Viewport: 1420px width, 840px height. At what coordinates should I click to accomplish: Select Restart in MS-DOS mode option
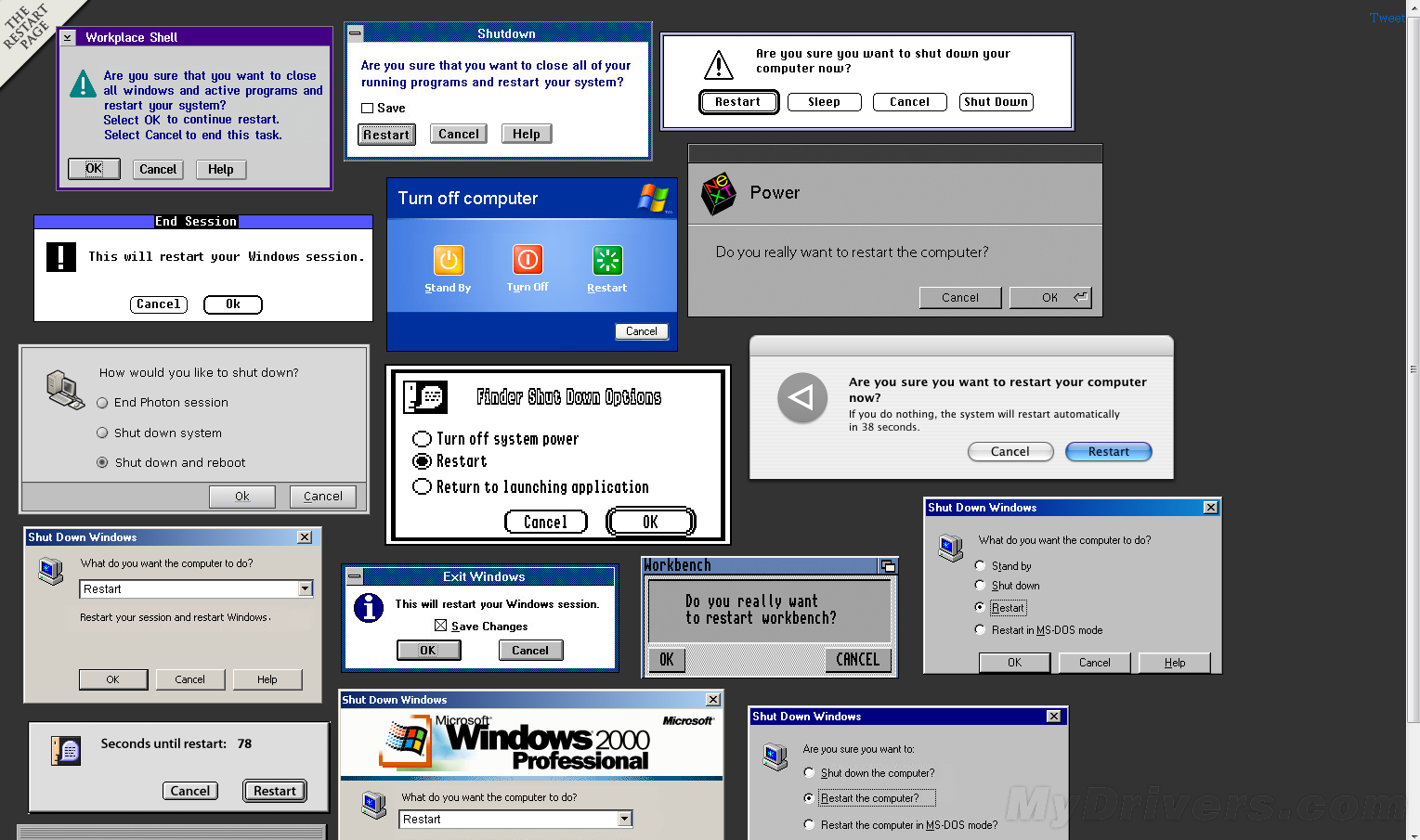pos(980,629)
